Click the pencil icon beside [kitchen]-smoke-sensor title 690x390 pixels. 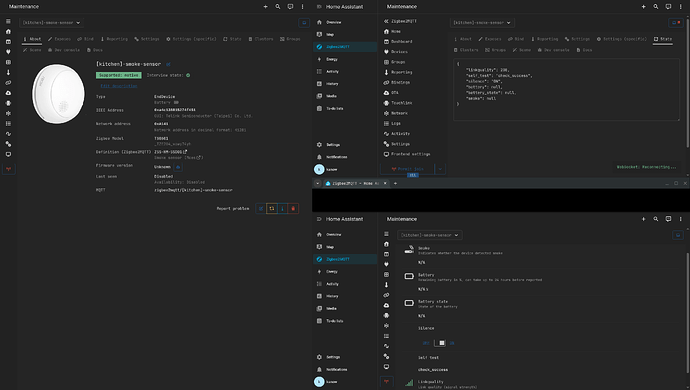(x=168, y=64)
